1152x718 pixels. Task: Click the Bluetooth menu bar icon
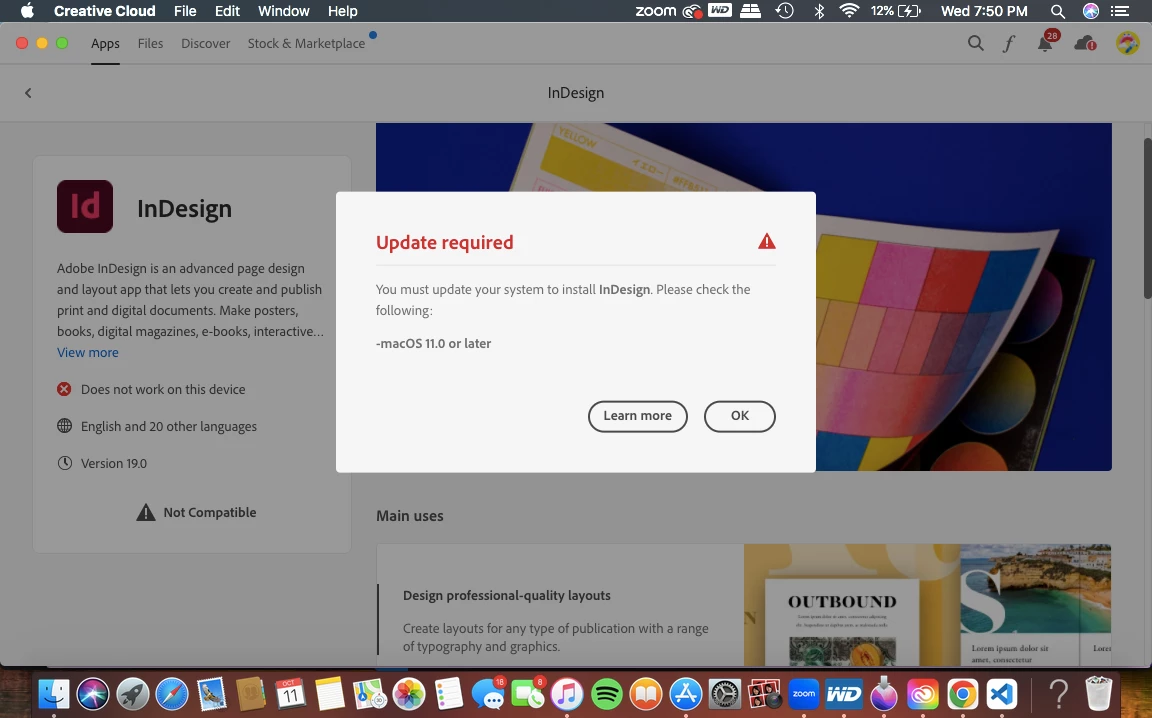[x=819, y=11]
